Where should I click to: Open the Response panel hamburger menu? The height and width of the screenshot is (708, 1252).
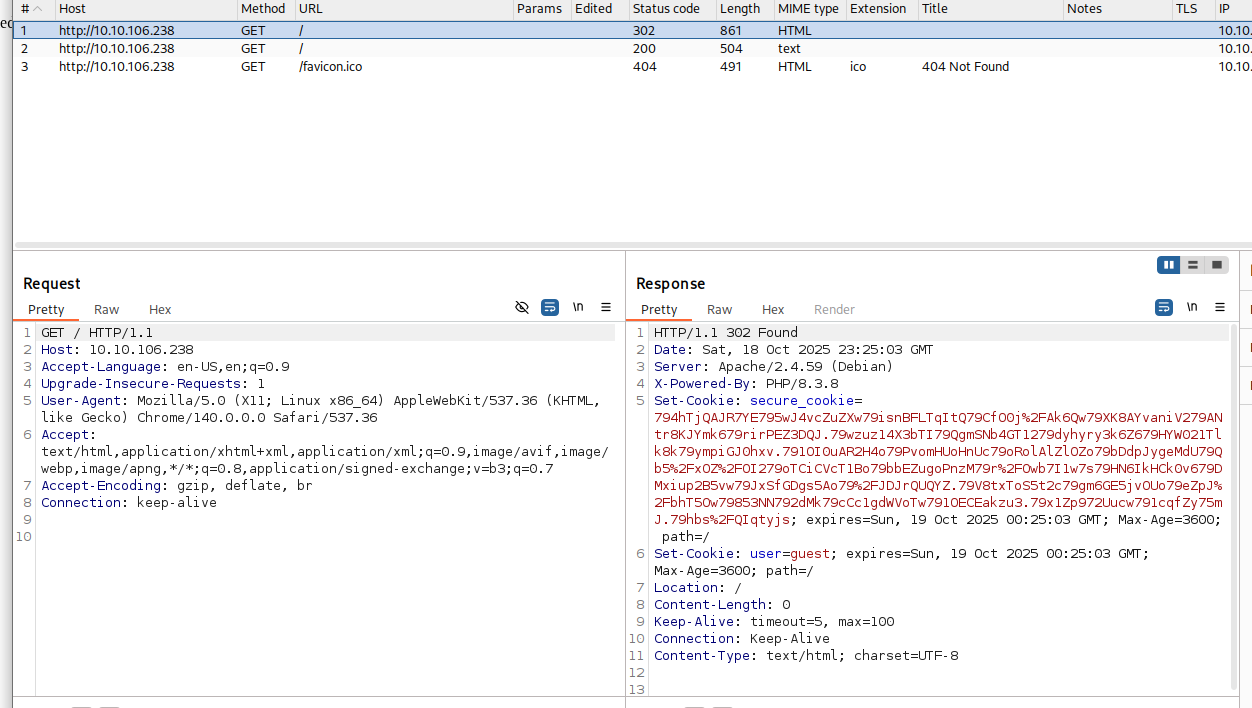click(x=1220, y=308)
